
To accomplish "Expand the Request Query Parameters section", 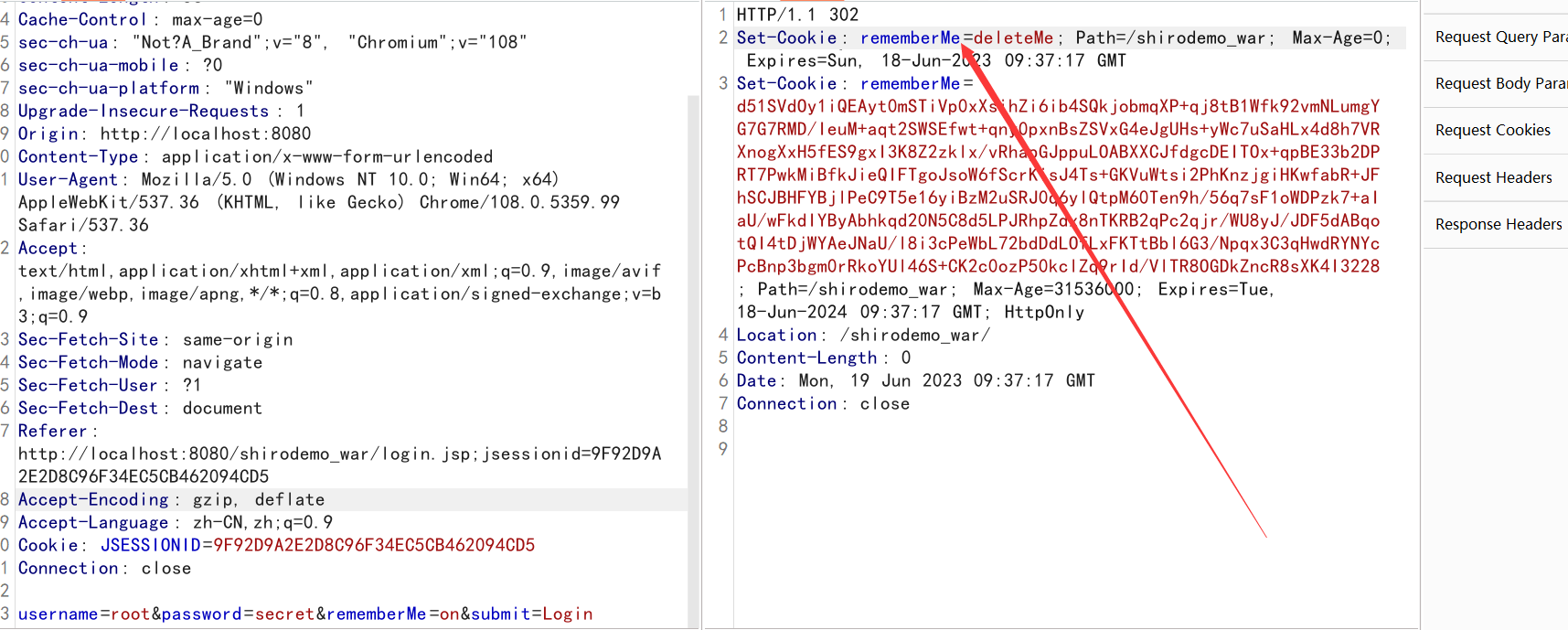I will [x=1499, y=37].
